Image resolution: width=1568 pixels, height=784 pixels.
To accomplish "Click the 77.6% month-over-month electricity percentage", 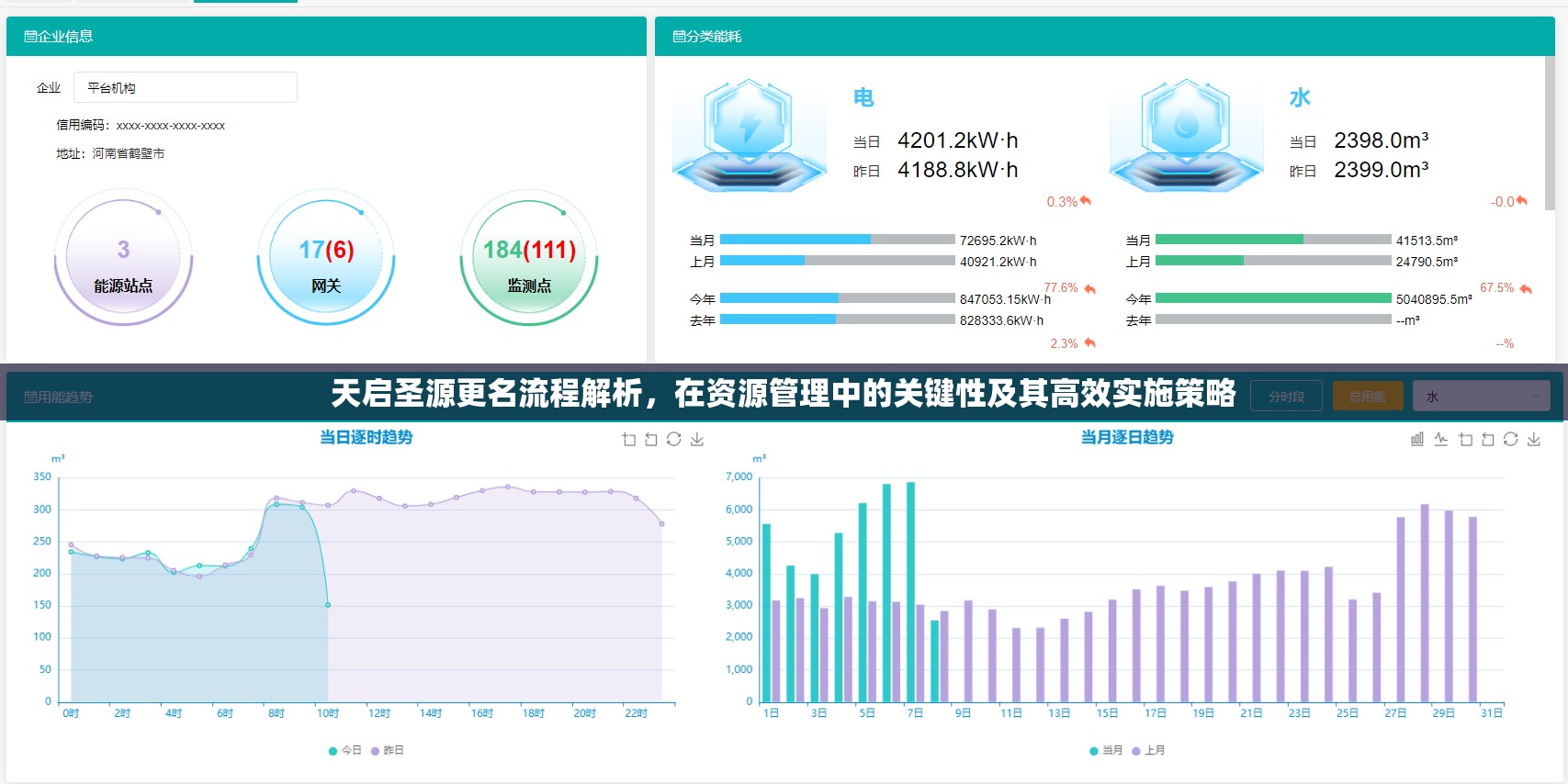I will (x=1061, y=288).
